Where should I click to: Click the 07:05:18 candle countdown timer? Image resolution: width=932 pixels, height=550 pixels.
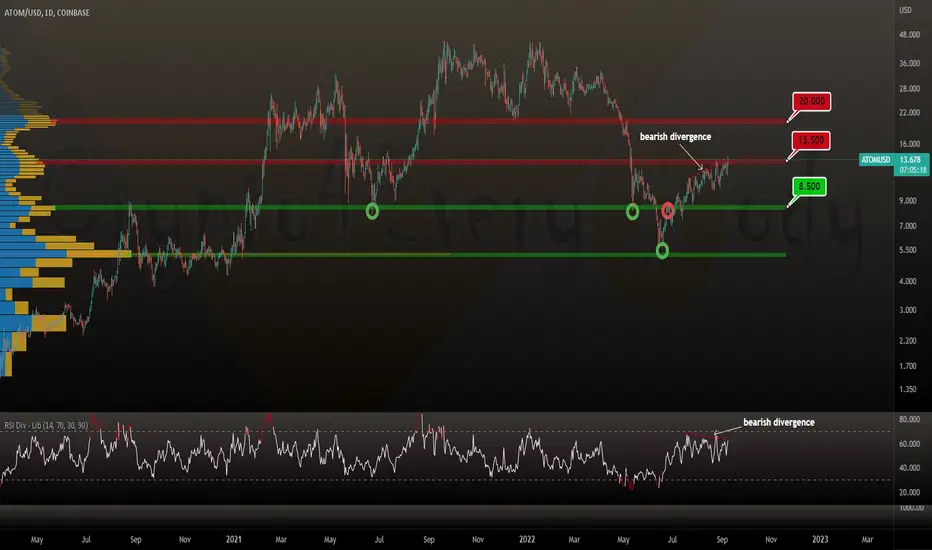click(912, 170)
